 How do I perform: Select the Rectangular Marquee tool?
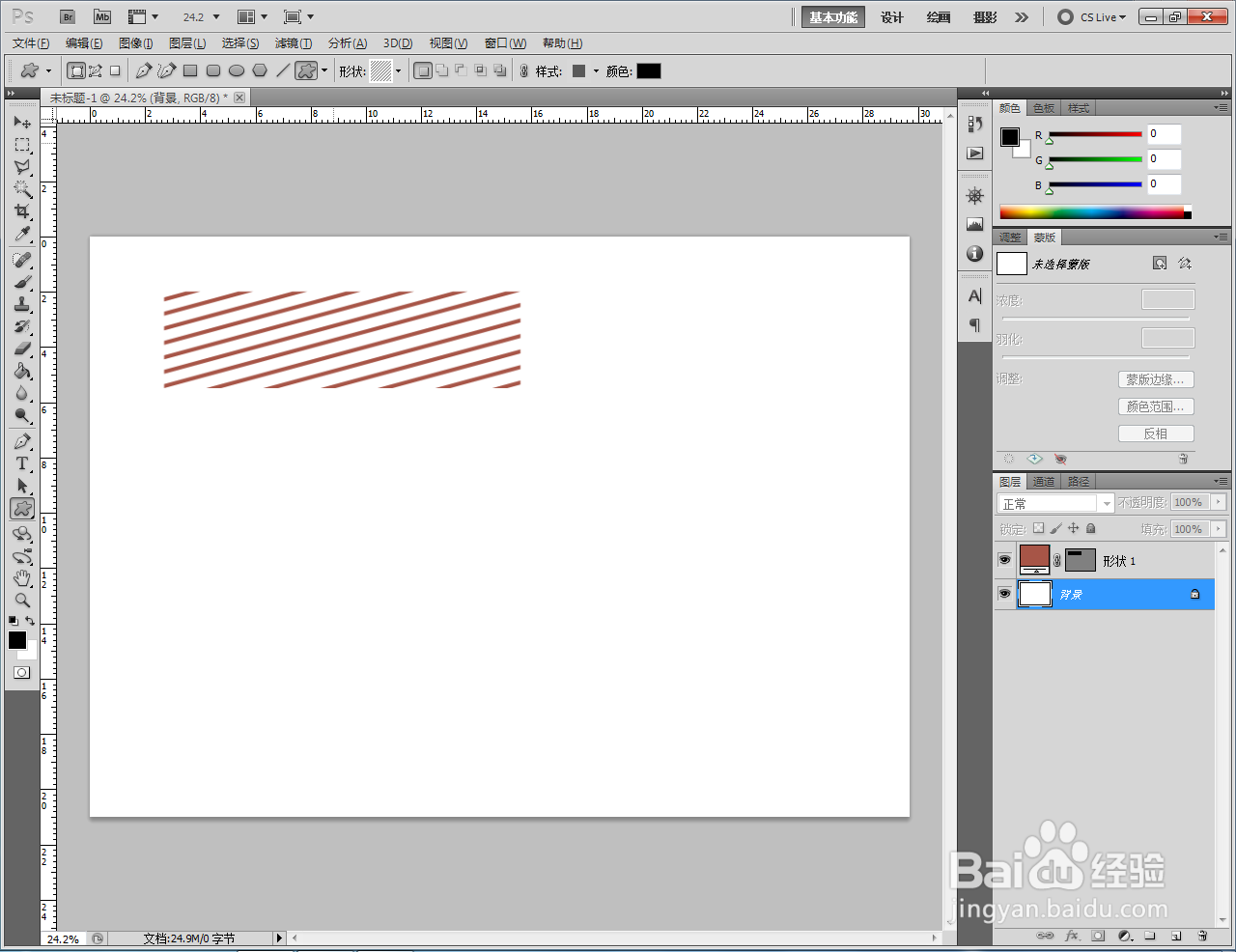tap(22, 145)
